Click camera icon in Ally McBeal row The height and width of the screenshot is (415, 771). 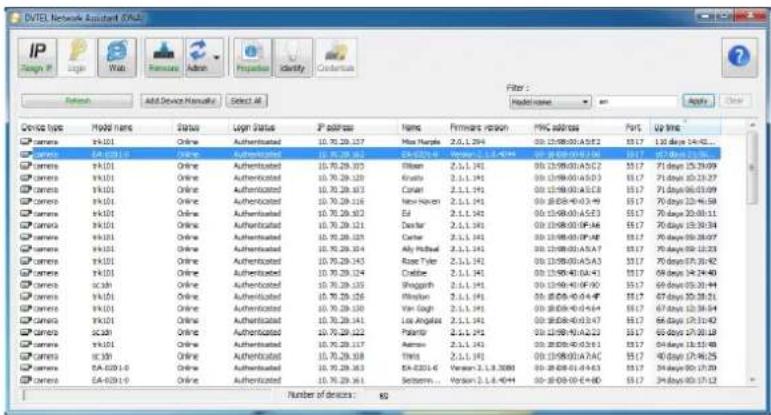click(26, 249)
